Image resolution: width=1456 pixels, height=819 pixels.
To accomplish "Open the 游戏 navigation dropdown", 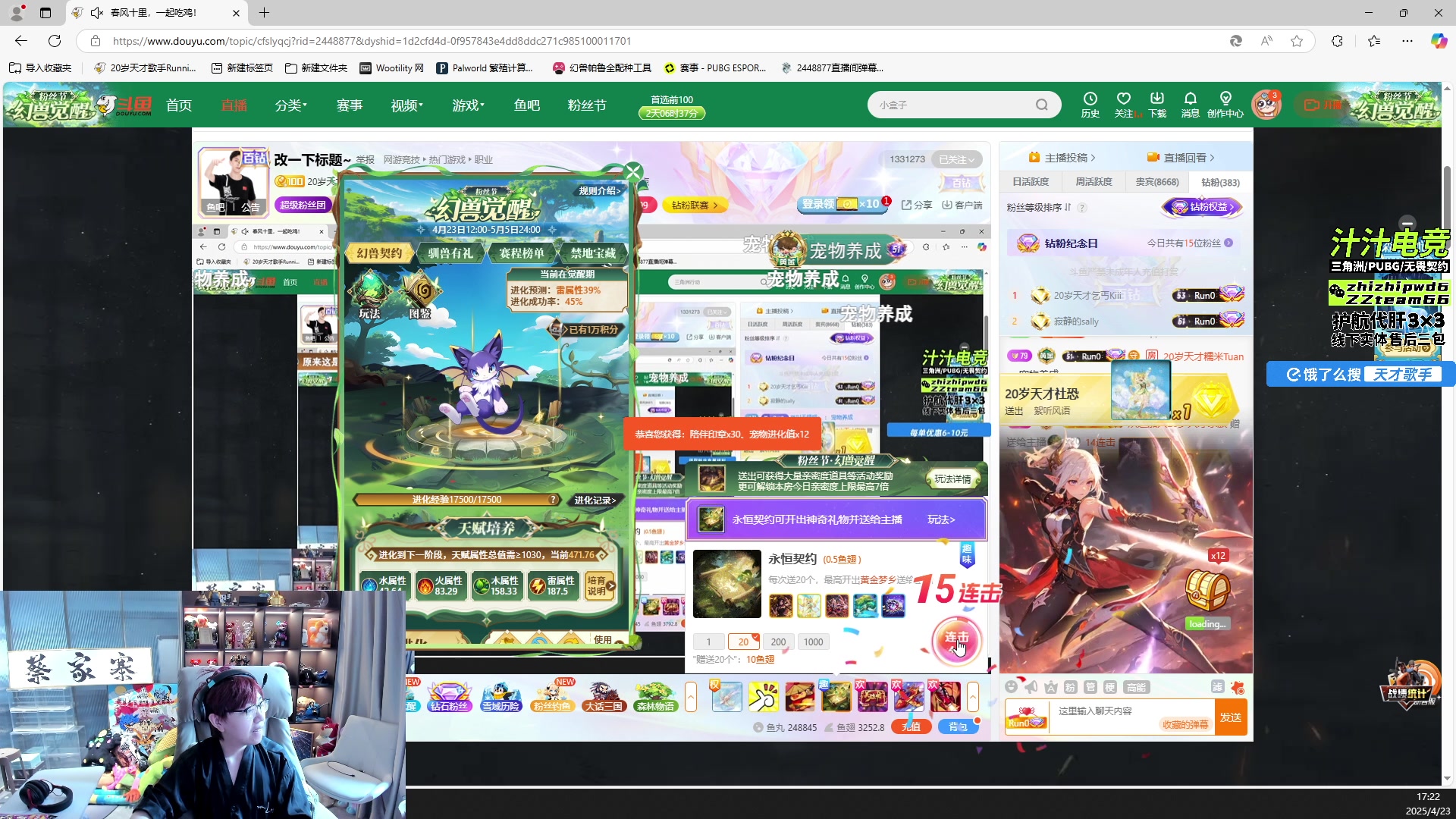I will pyautogui.click(x=468, y=105).
